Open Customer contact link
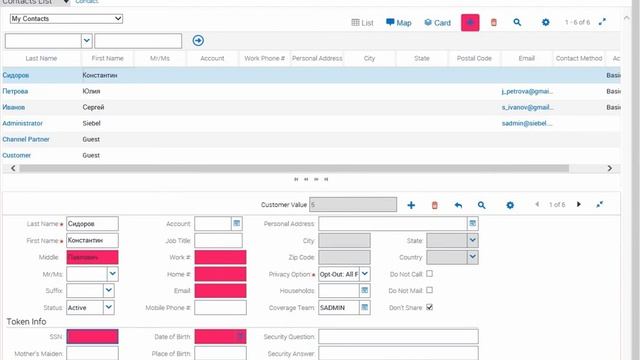Viewport: 640px width, 360px height. tap(16, 155)
